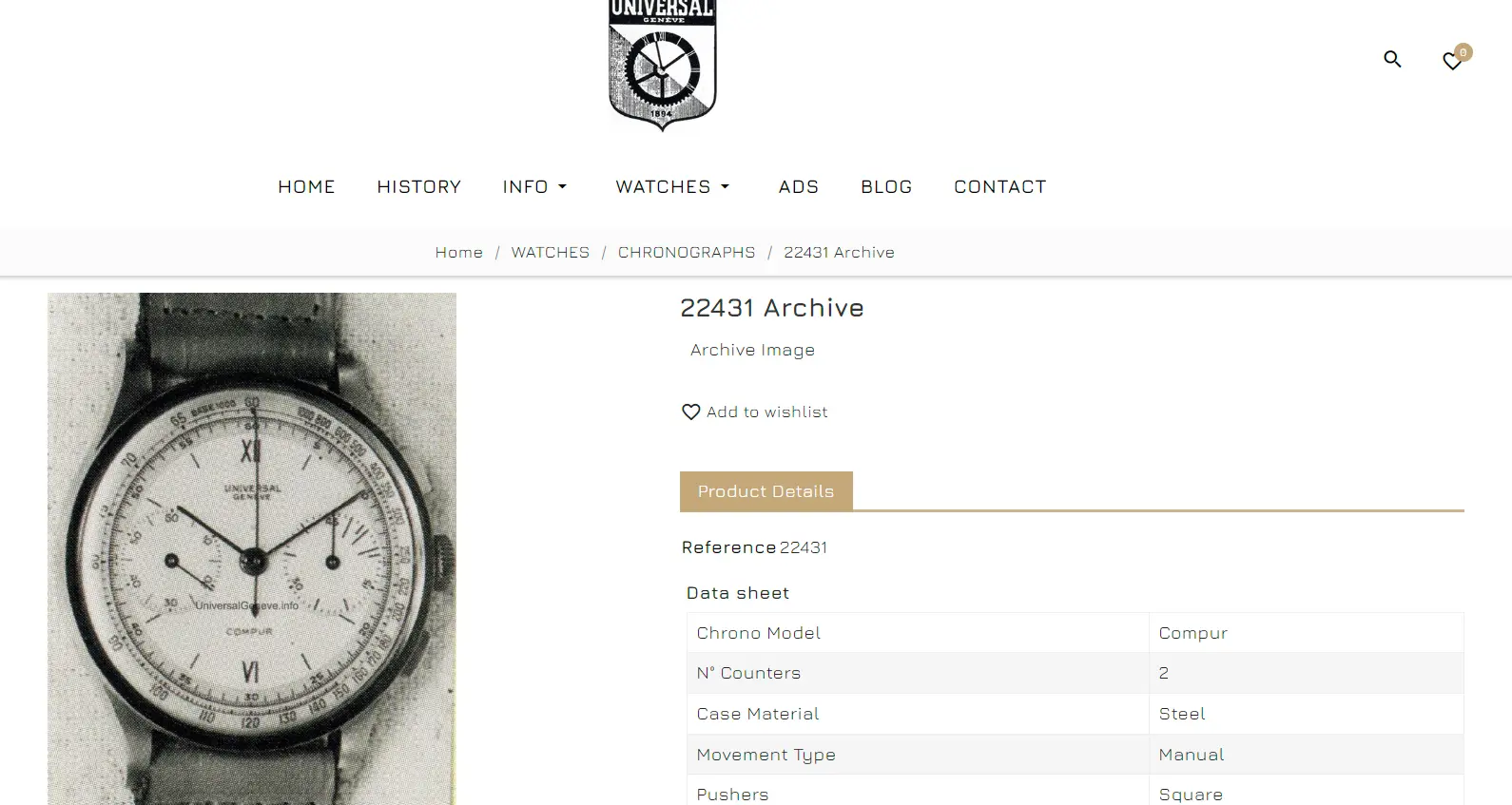Open the CONTACT page
This screenshot has height=805, width=1512.
tap(1000, 187)
